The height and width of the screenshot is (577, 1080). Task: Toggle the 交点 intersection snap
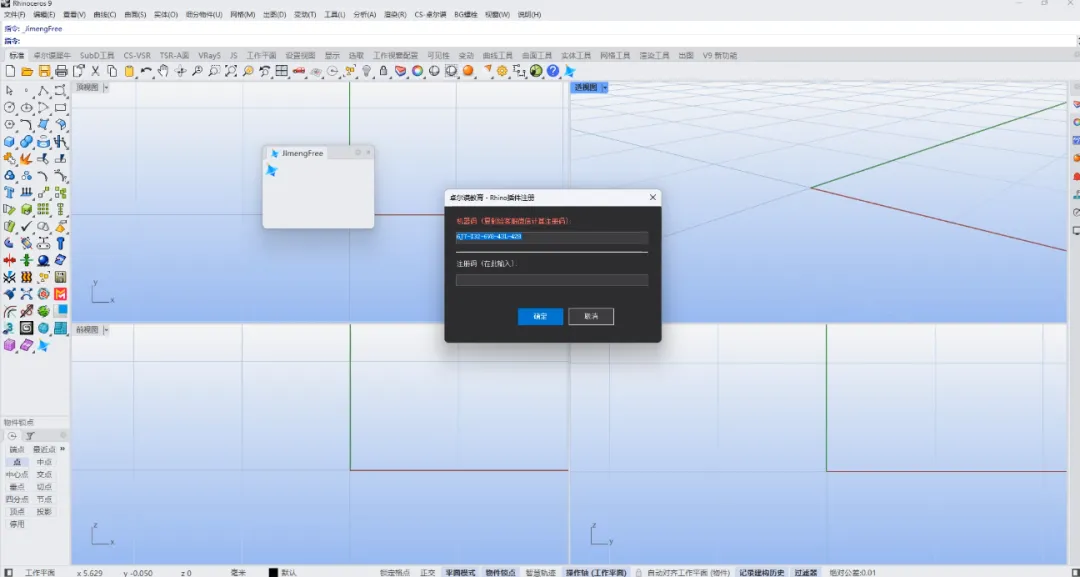[44, 474]
